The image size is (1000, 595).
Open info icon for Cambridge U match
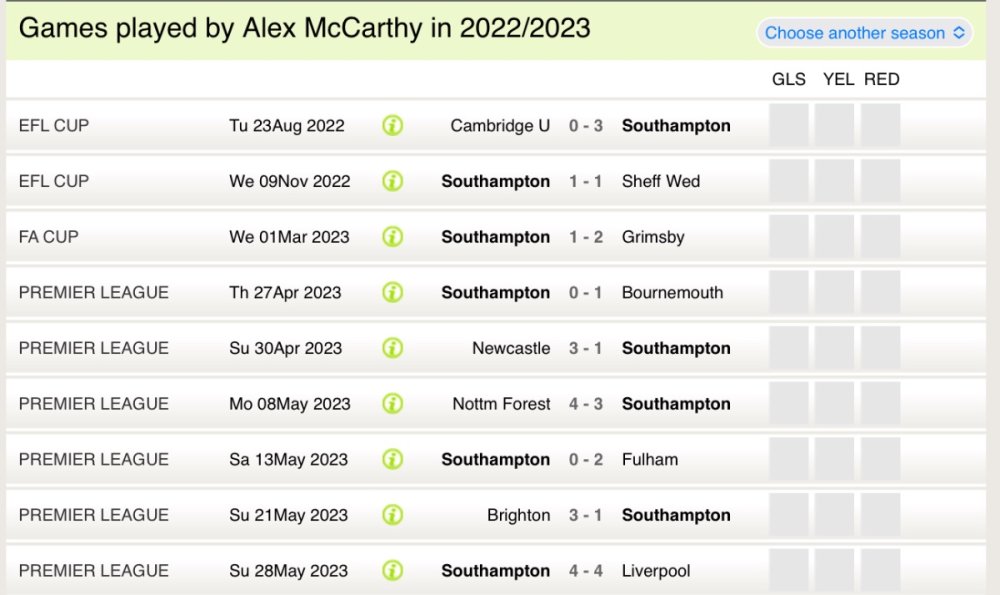click(x=393, y=126)
